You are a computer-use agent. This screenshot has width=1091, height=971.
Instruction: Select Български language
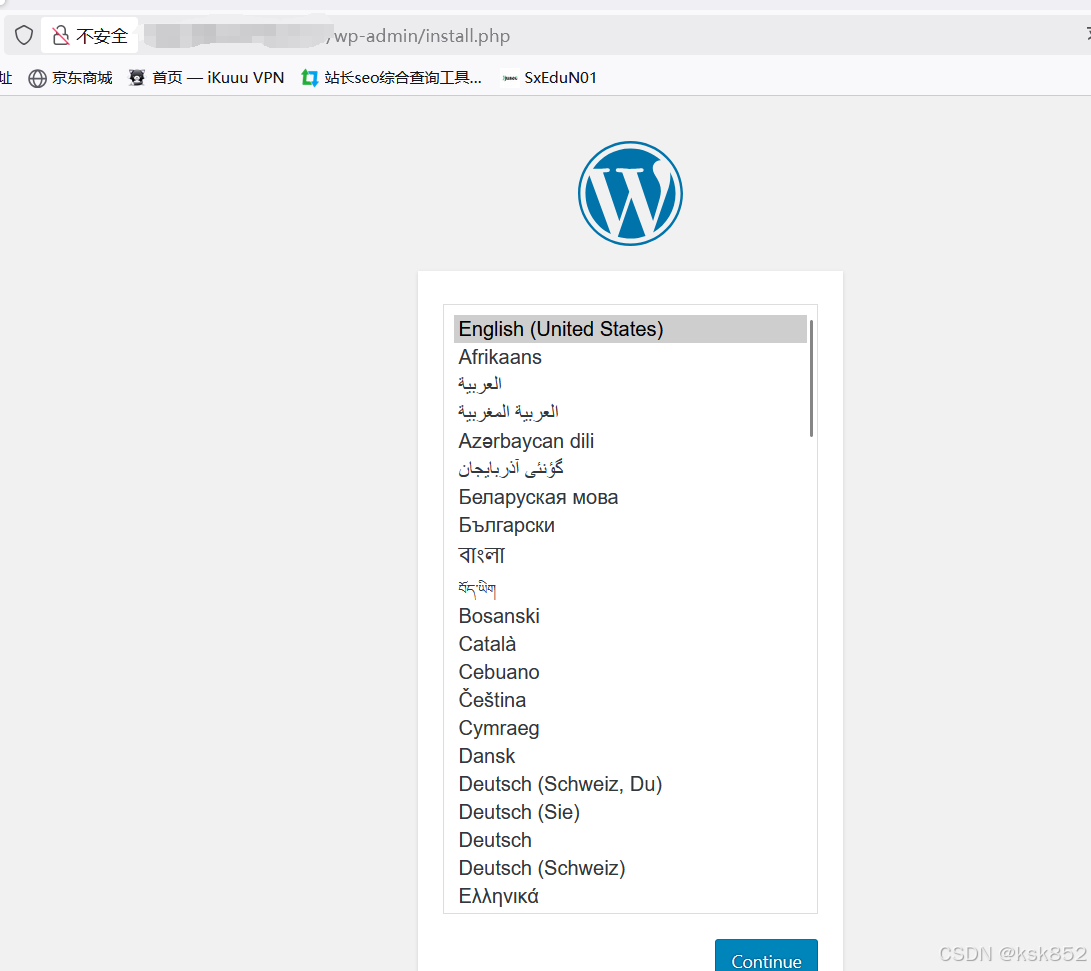pos(630,525)
